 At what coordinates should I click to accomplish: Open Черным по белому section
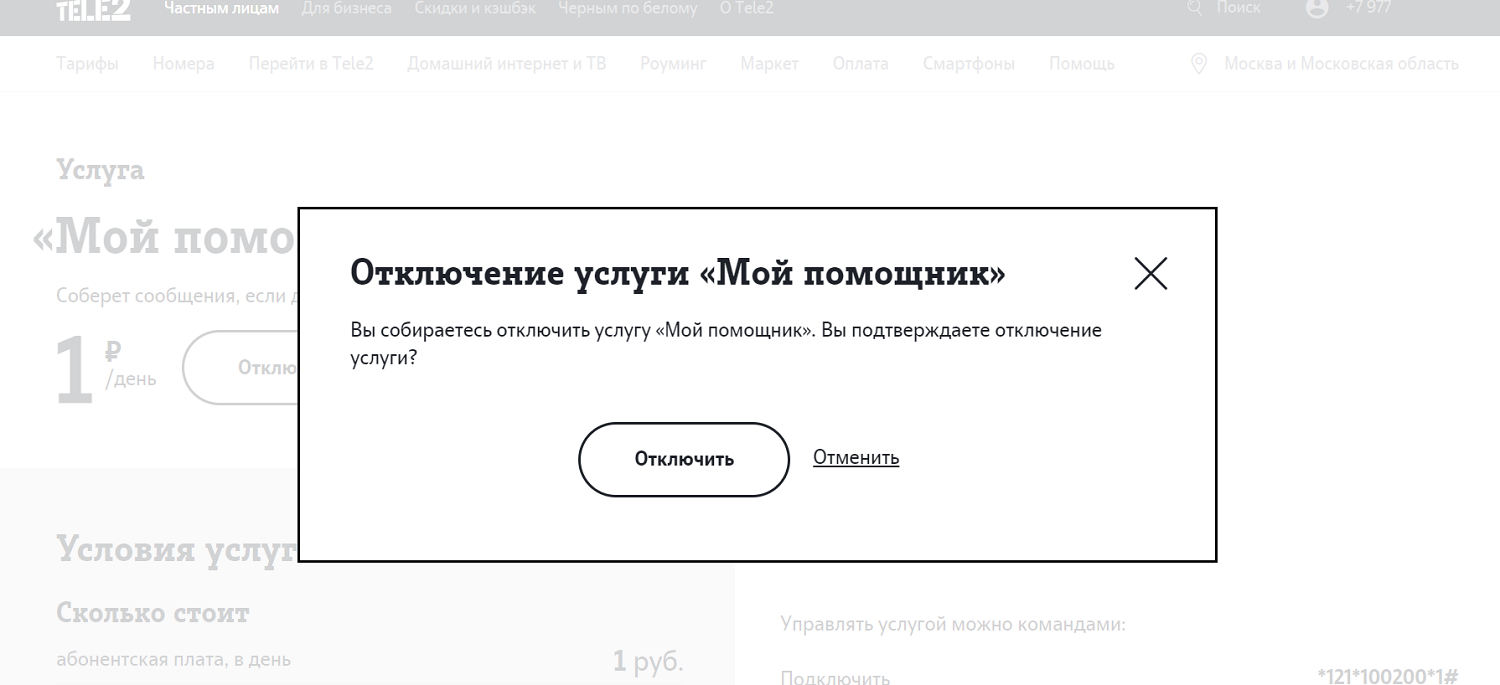coord(628,8)
